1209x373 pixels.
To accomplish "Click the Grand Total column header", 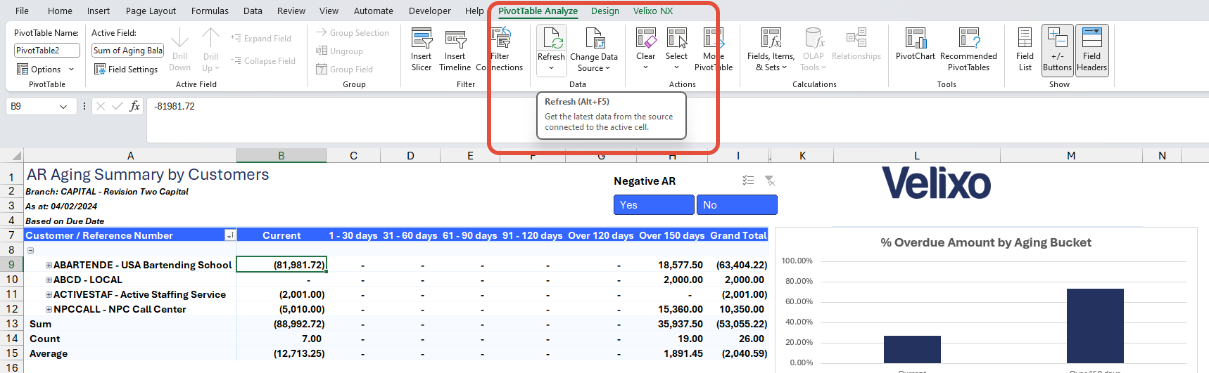I will click(x=739, y=235).
